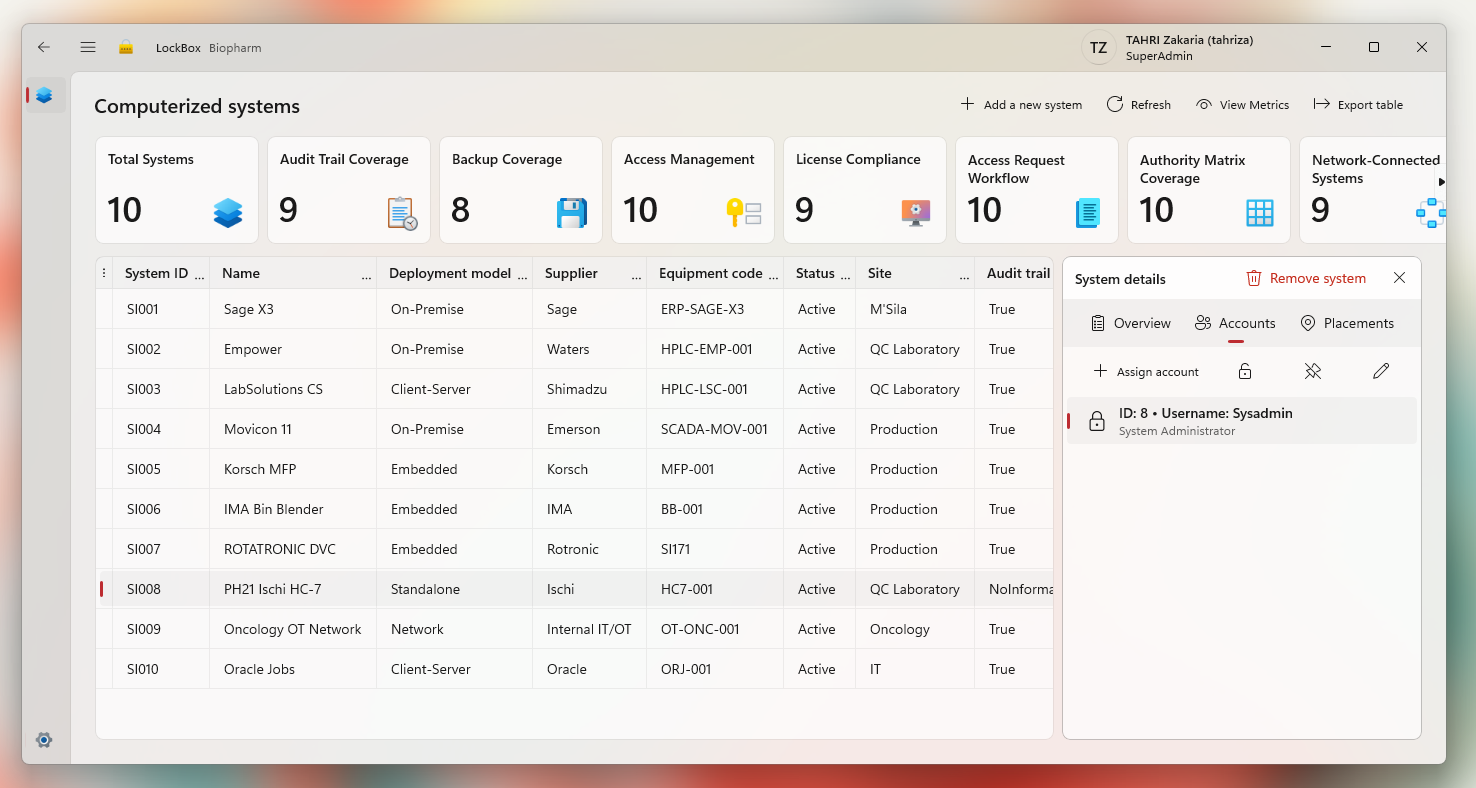Open Equipment code column options
Image resolution: width=1476 pixels, height=788 pixels.
click(x=774, y=274)
